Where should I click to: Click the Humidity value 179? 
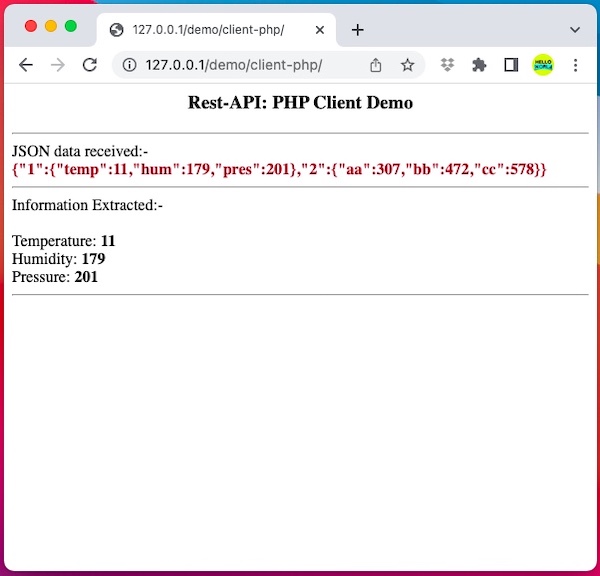point(93,259)
